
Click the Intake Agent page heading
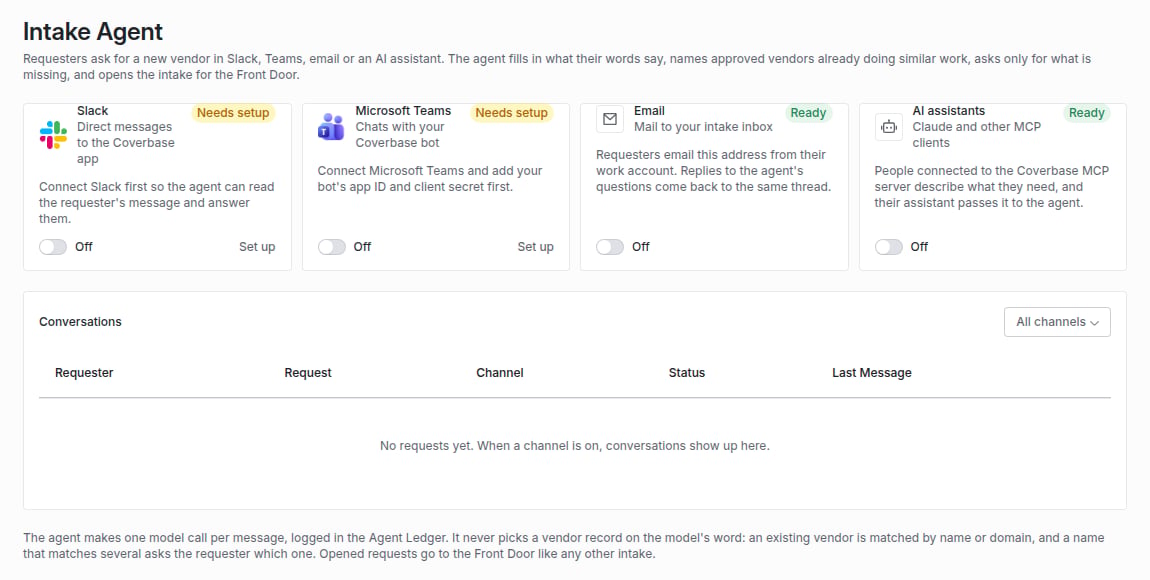(x=93, y=32)
